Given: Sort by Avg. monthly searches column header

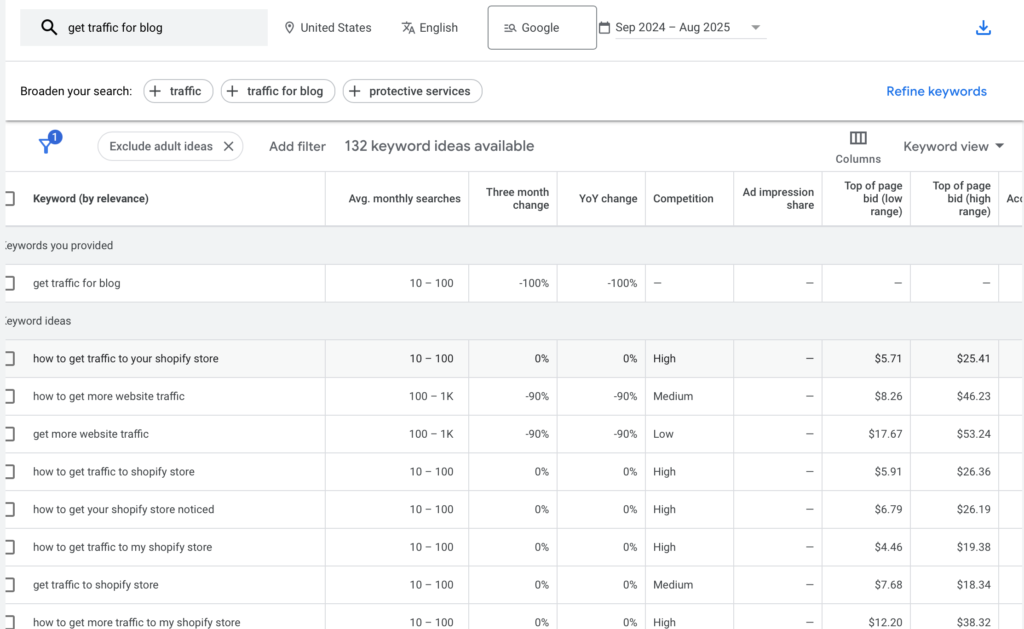Looking at the screenshot, I should pyautogui.click(x=404, y=198).
